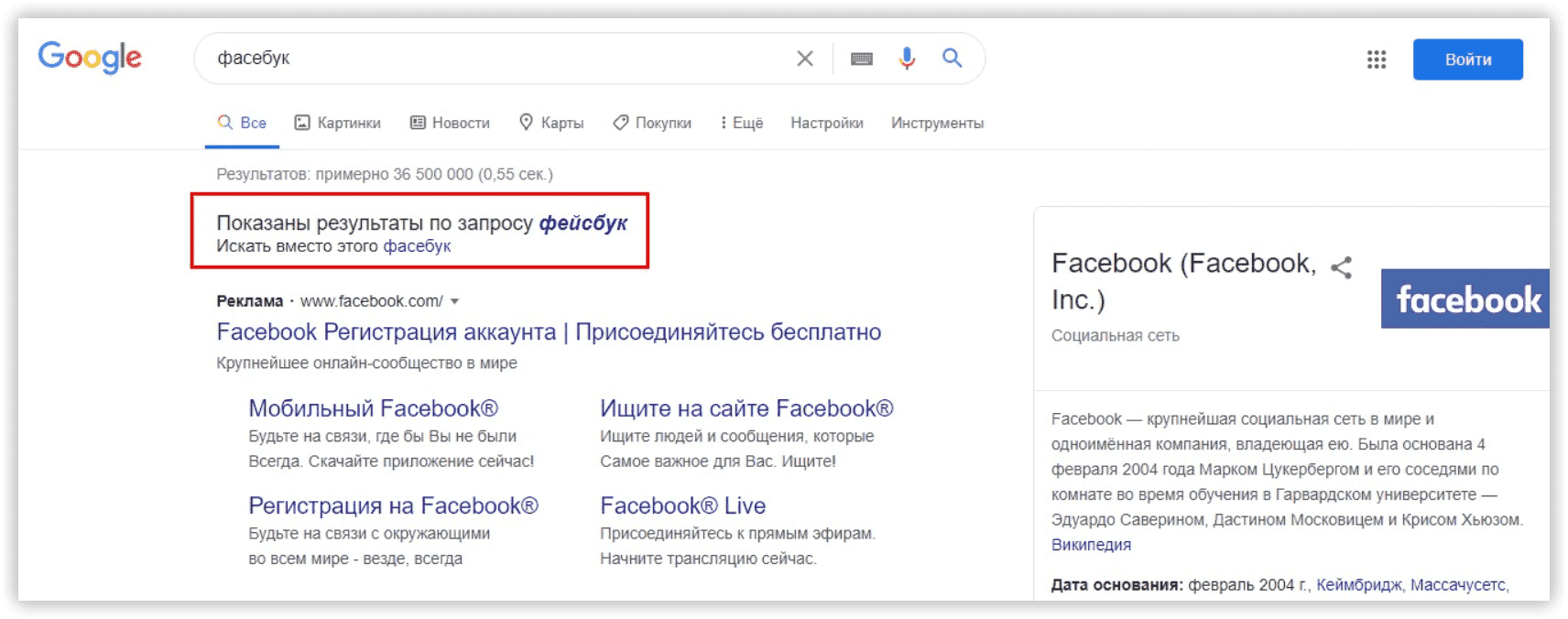Start voice search with the microphone icon
Image resolution: width=1568 pixels, height=619 pixels.
pos(907,59)
